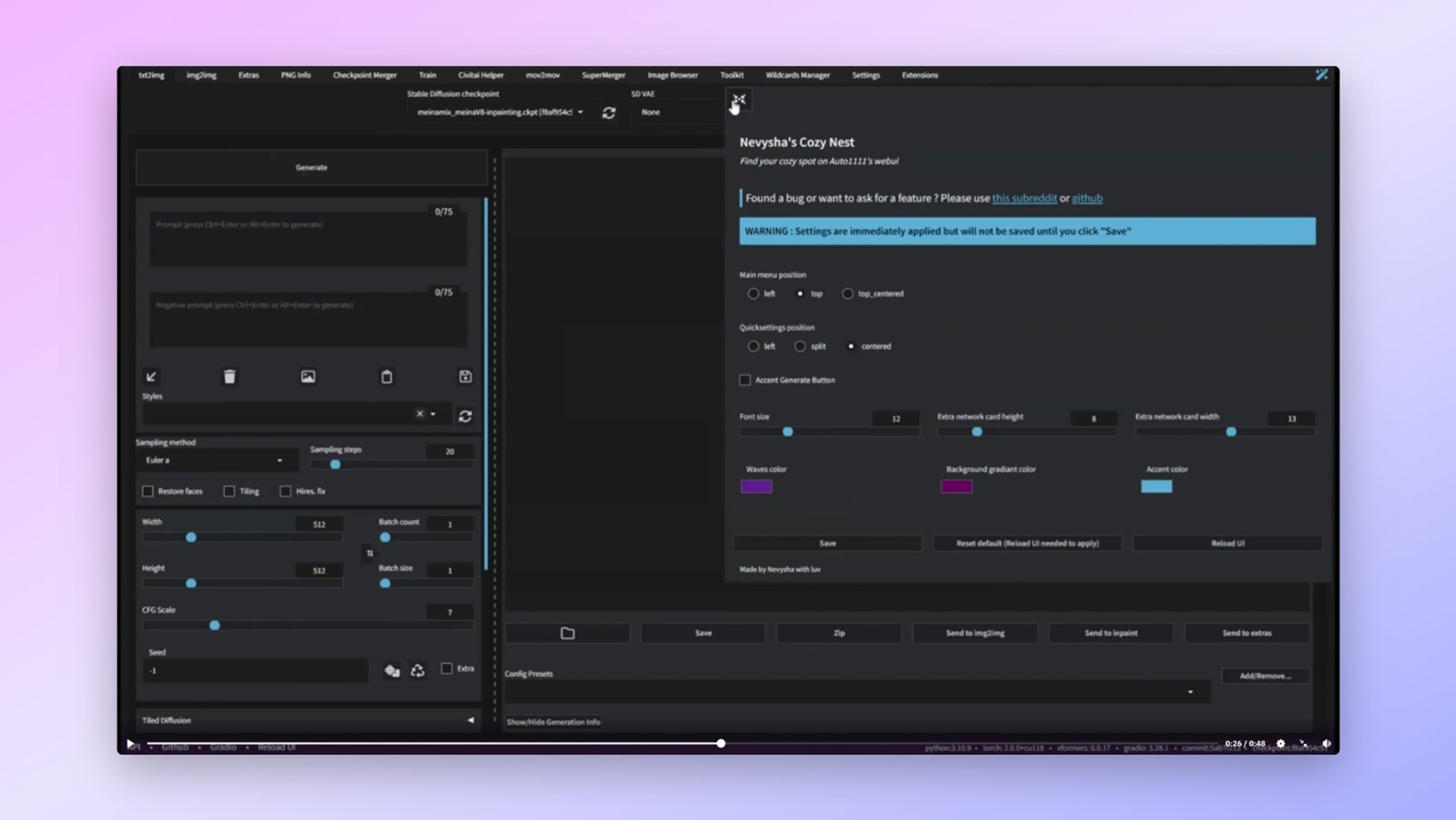The width and height of the screenshot is (1456, 820).
Task: Open the Styles dropdown arrow
Action: click(x=433, y=414)
